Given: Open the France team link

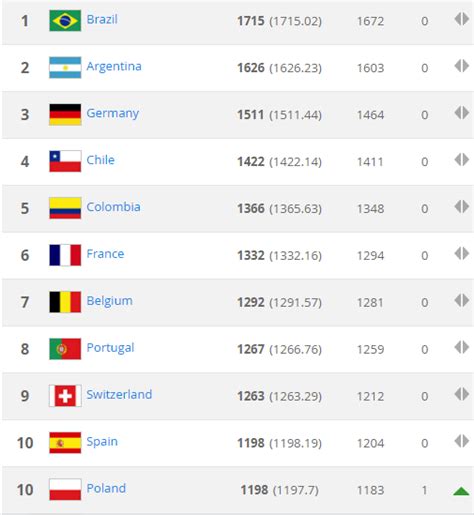Looking at the screenshot, I should point(105,254).
